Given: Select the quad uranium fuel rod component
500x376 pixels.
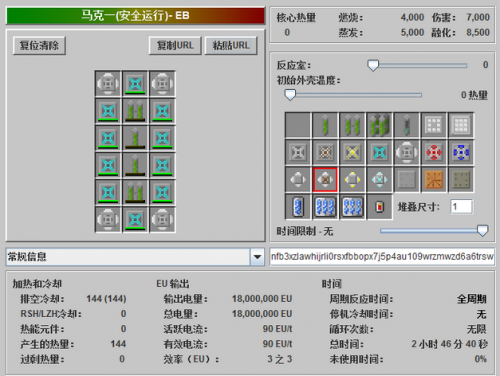Looking at the screenshot, I should point(380,126).
